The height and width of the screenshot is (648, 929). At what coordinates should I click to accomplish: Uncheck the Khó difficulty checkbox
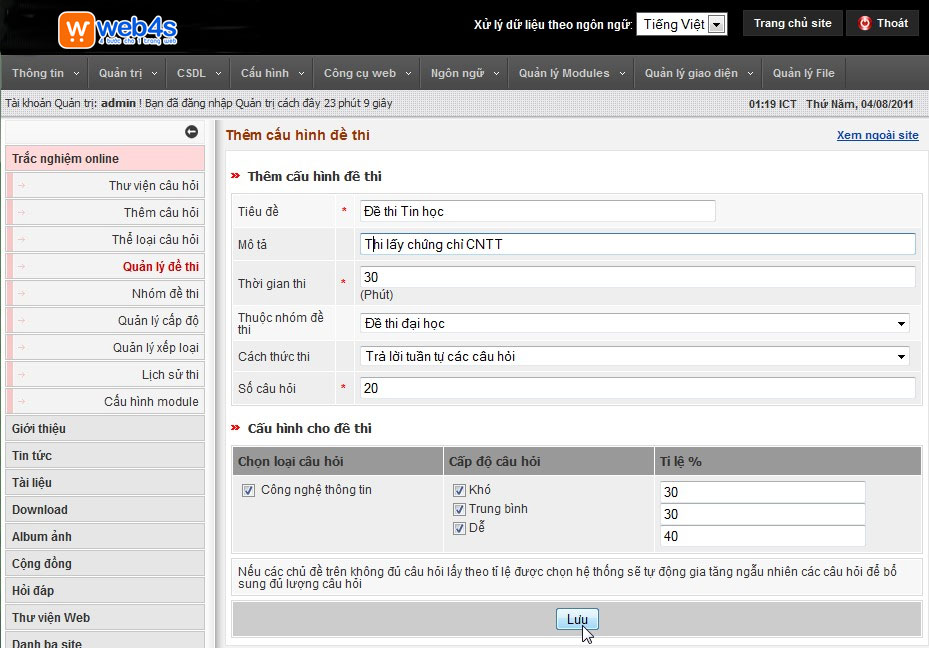tap(460, 490)
